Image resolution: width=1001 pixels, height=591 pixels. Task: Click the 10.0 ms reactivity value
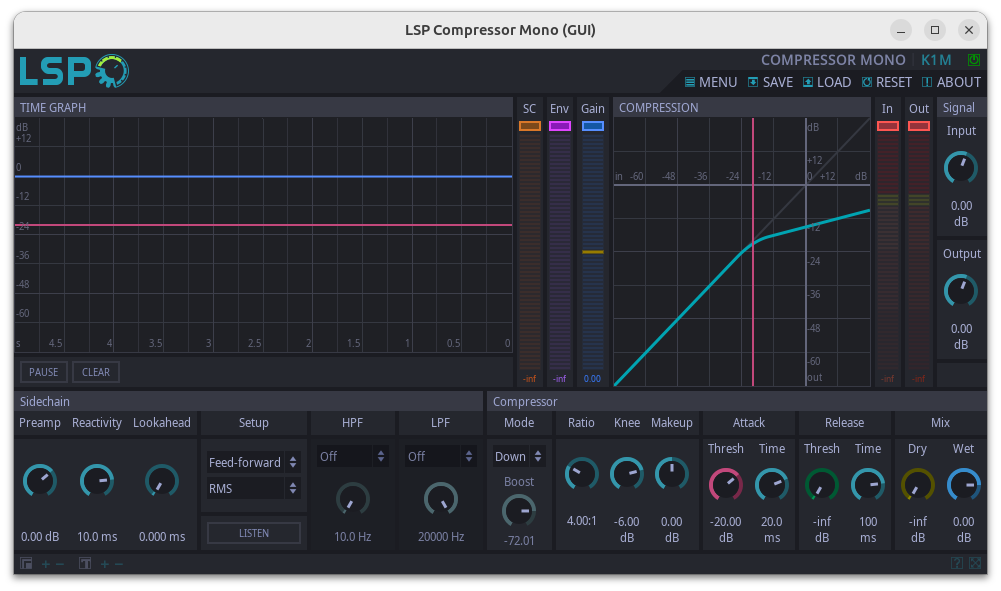(x=97, y=537)
